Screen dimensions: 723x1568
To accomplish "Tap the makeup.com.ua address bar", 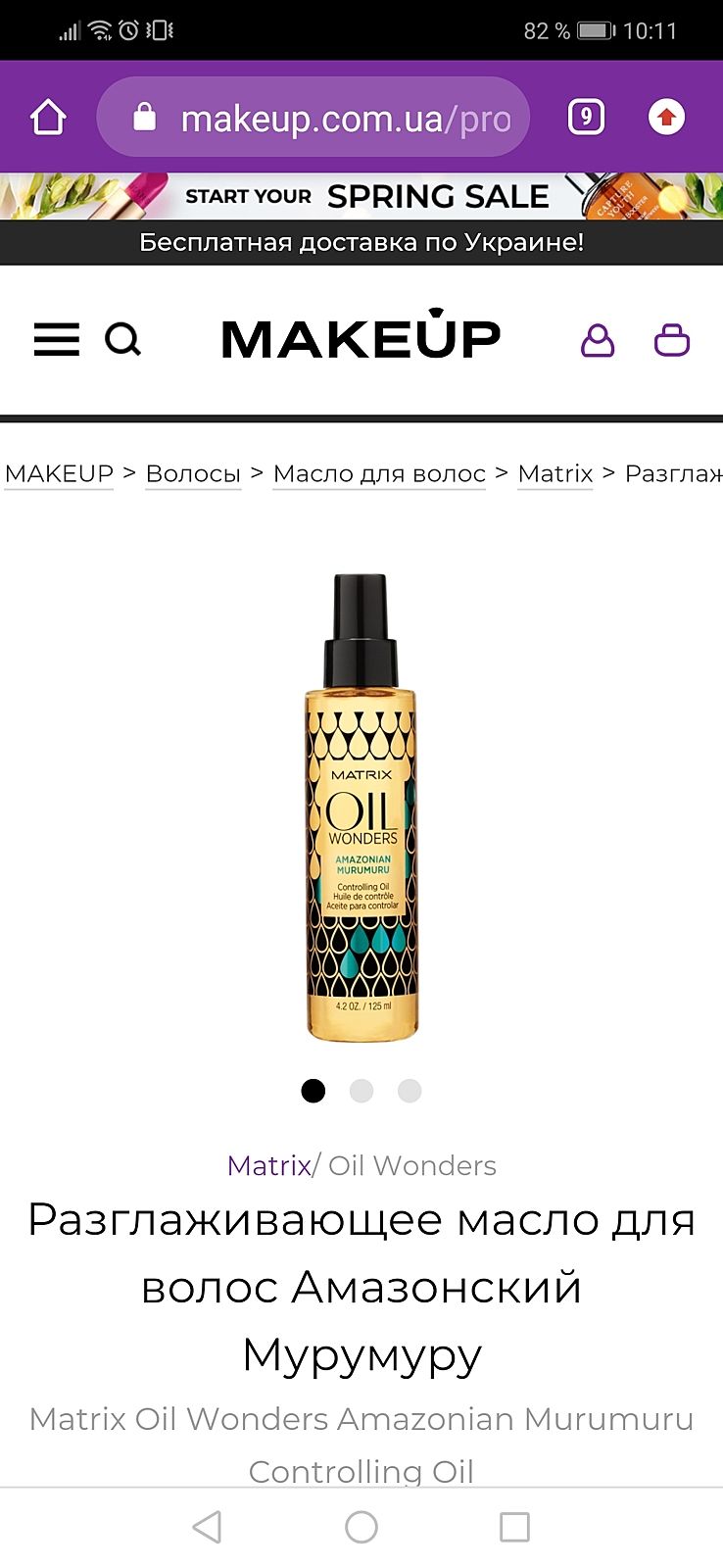I will (x=313, y=118).
